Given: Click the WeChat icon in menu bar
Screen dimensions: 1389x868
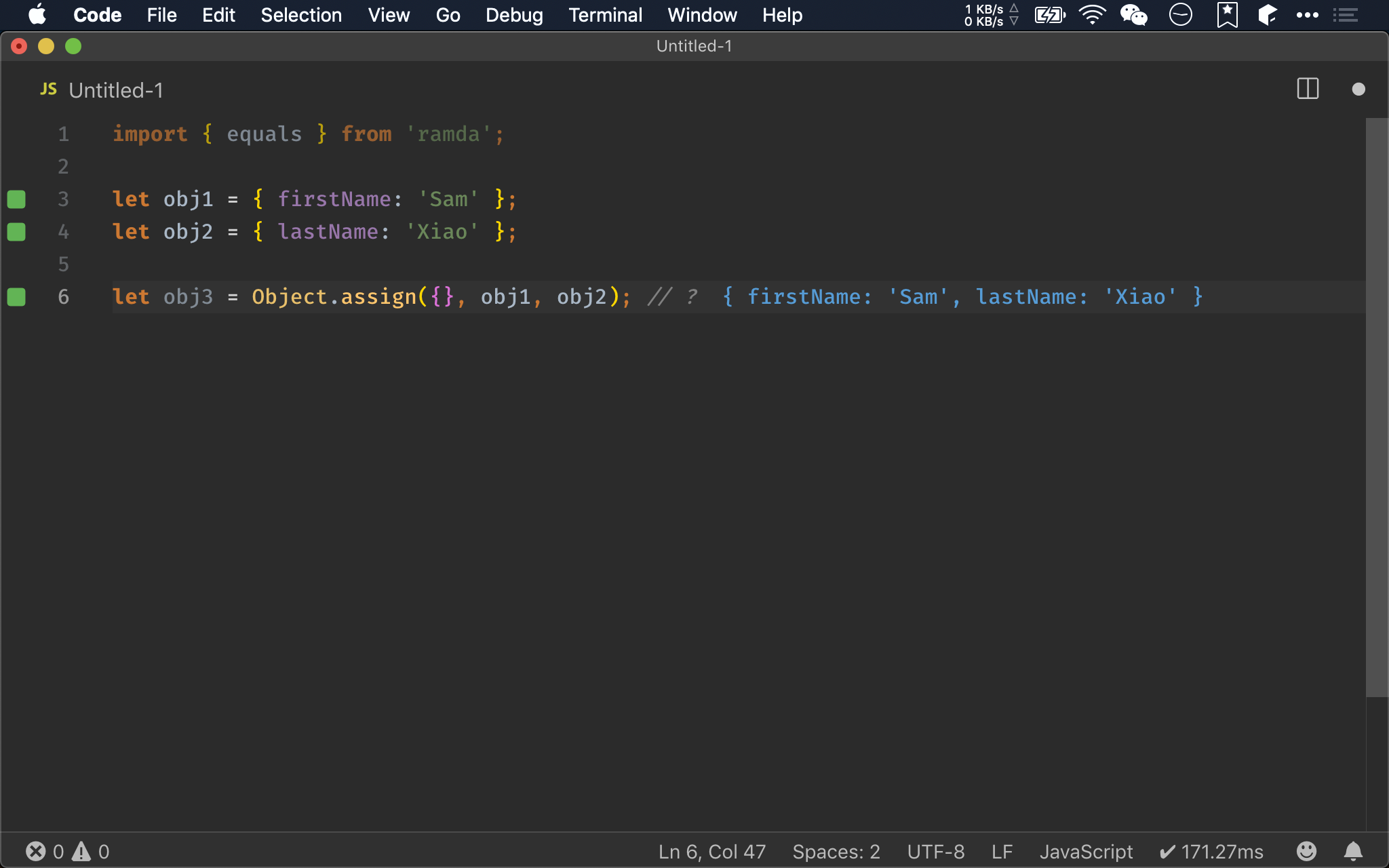Looking at the screenshot, I should (1133, 15).
